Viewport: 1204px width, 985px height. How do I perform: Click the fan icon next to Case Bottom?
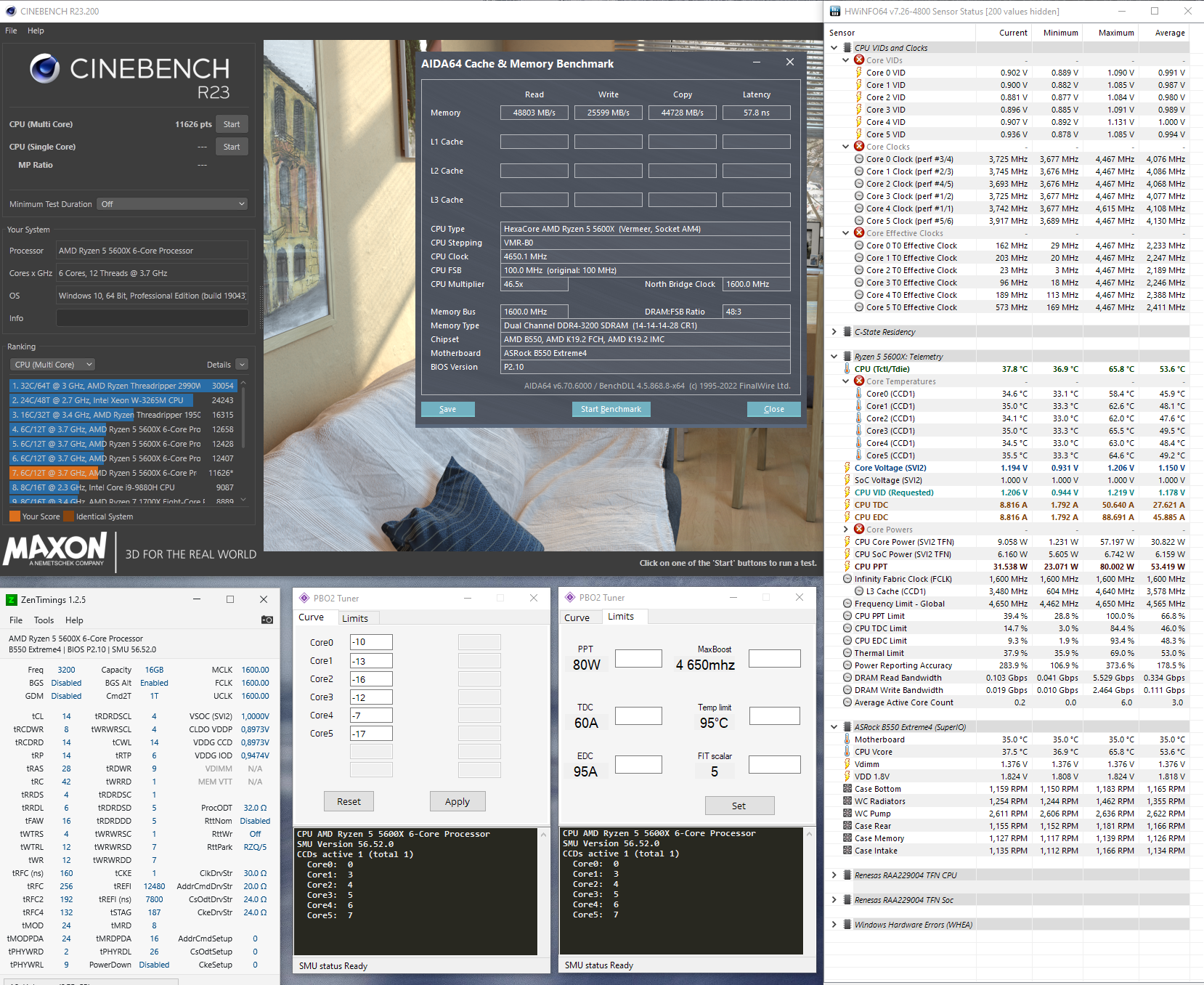coord(847,789)
